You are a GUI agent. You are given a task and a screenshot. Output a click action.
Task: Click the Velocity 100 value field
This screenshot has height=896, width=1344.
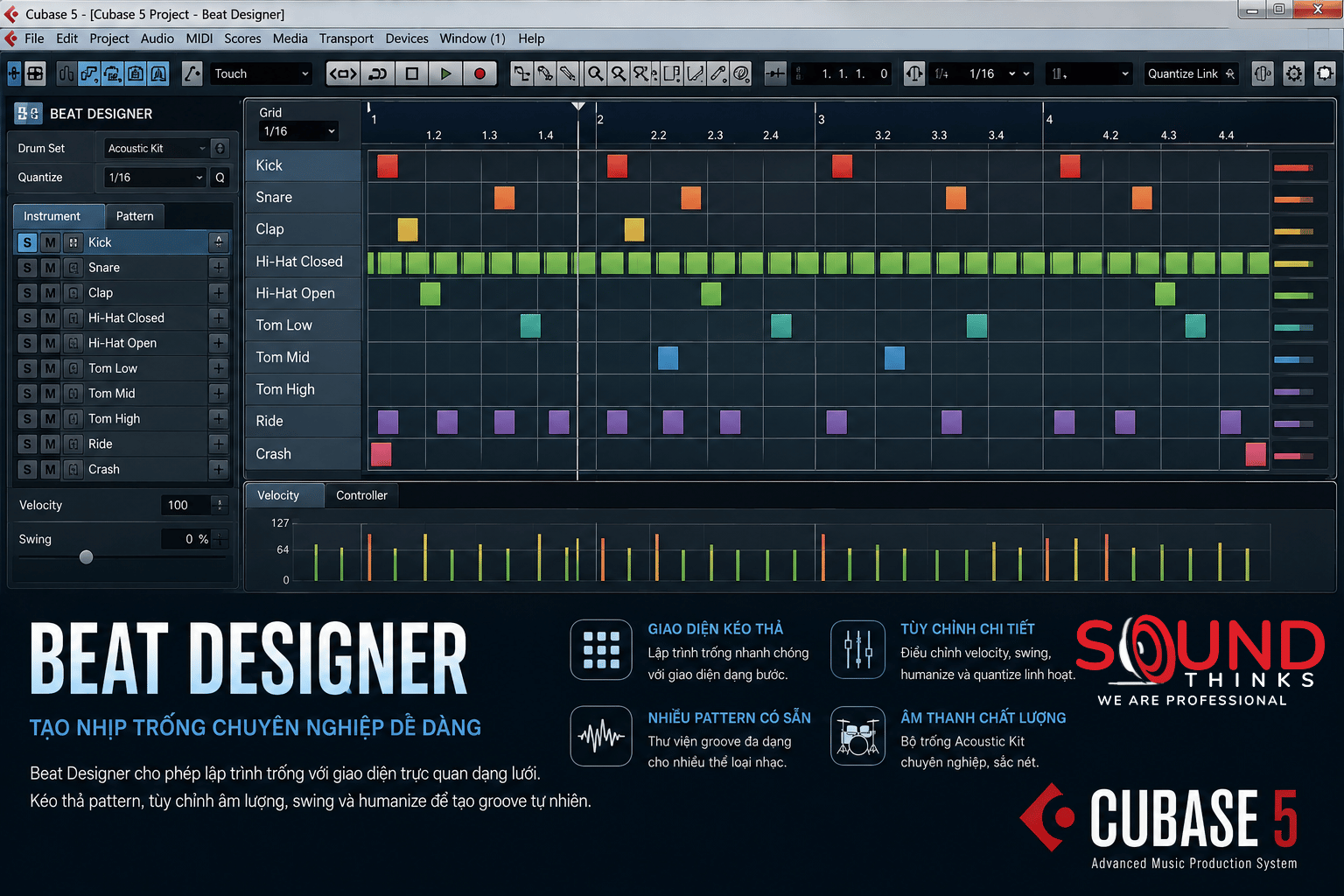[x=186, y=505]
